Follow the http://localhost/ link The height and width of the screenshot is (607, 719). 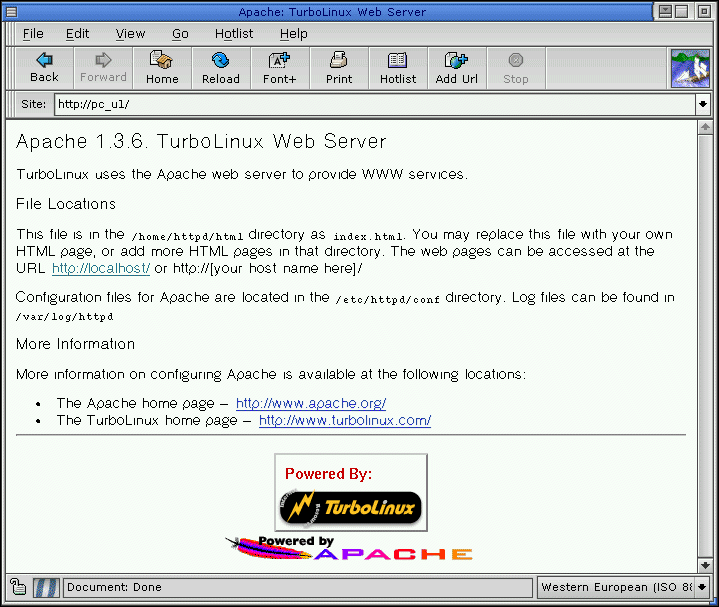click(101, 268)
